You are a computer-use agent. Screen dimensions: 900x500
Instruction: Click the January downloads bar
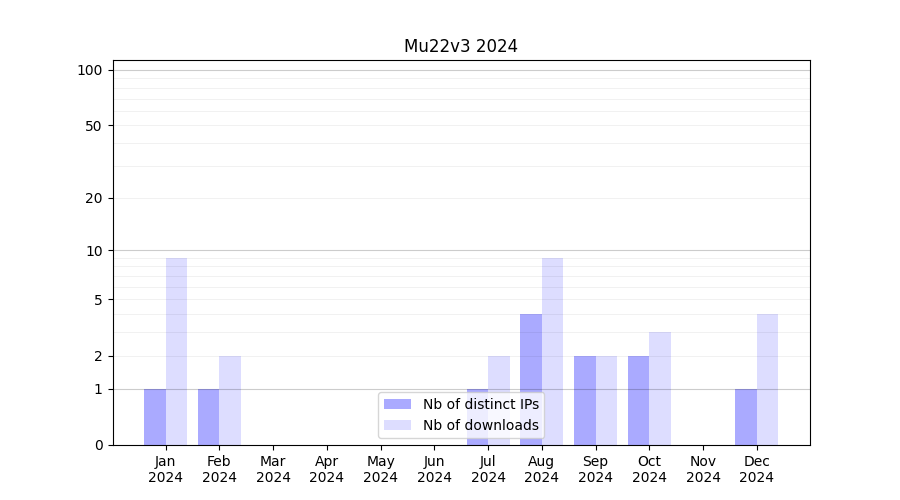pyautogui.click(x=176, y=351)
